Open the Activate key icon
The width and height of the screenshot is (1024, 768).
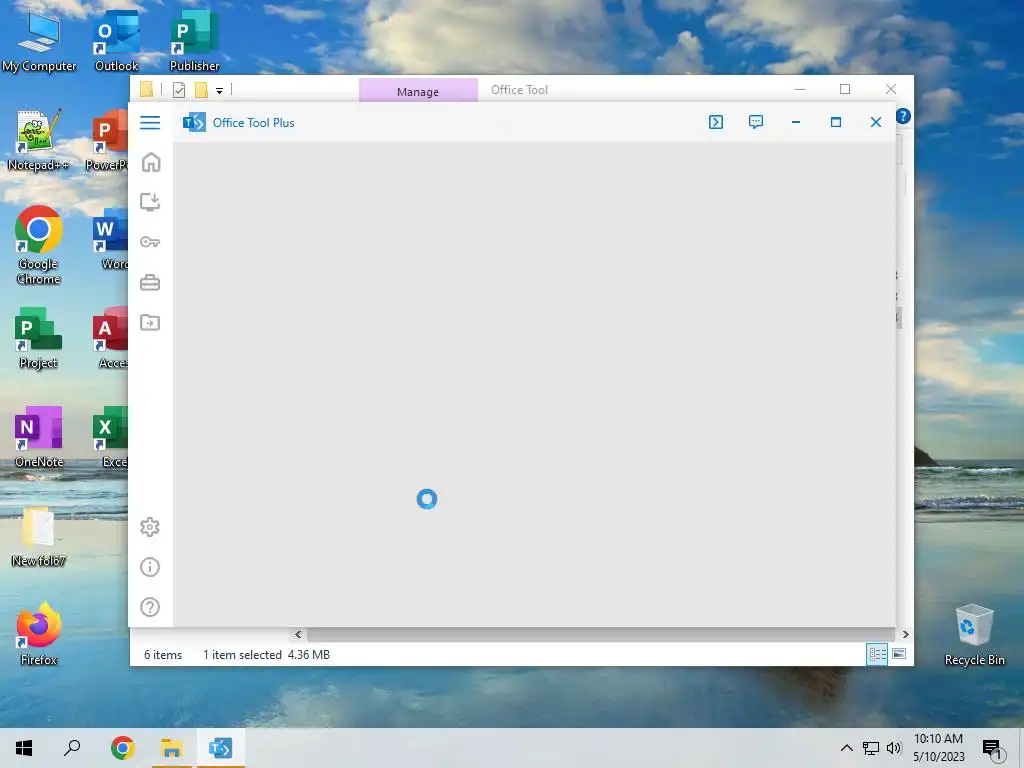[150, 242]
